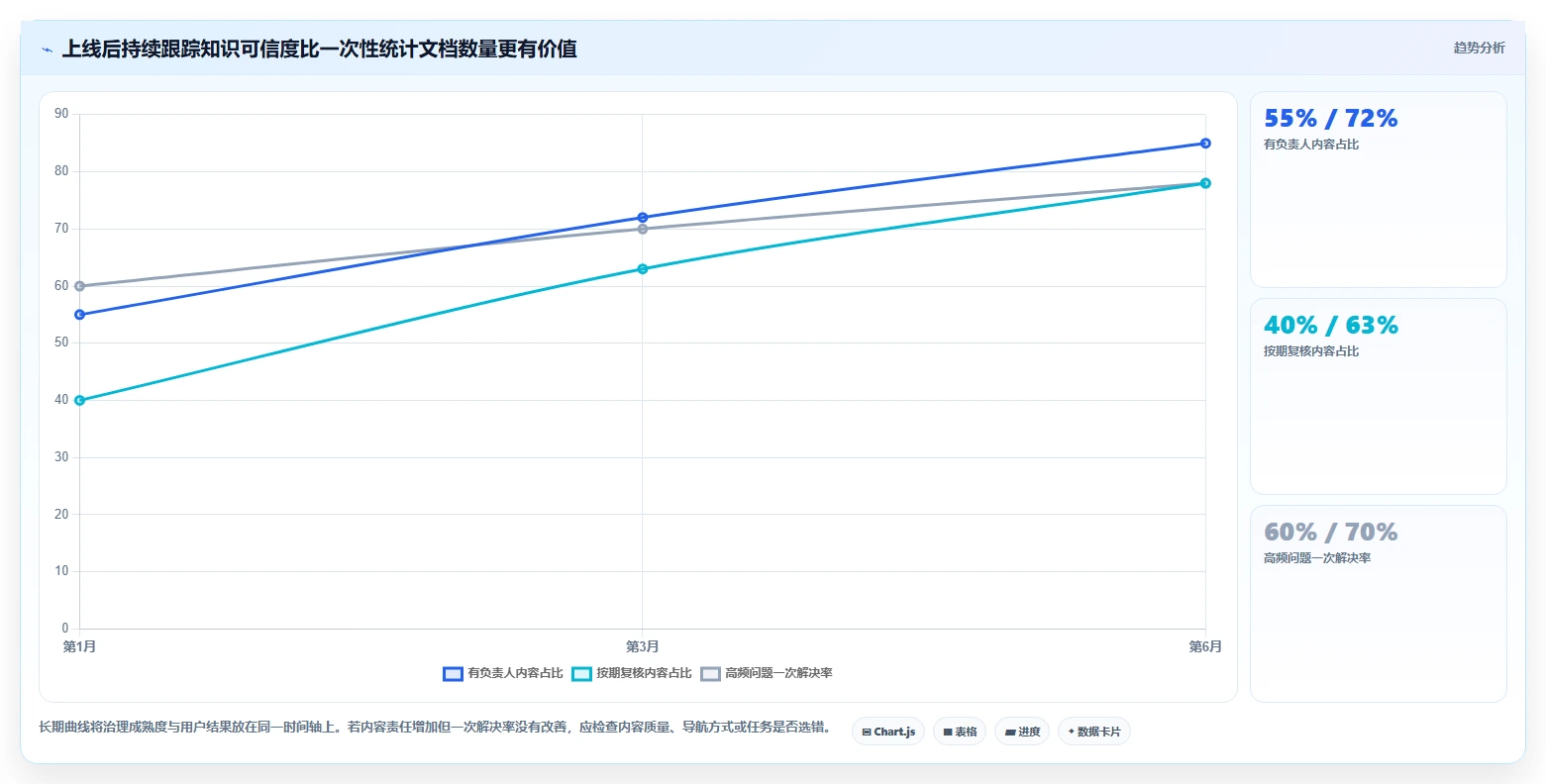Viewport: 1546px width, 784px height.
Task: Click the 数据卡片 chip
Action: click(x=1094, y=732)
